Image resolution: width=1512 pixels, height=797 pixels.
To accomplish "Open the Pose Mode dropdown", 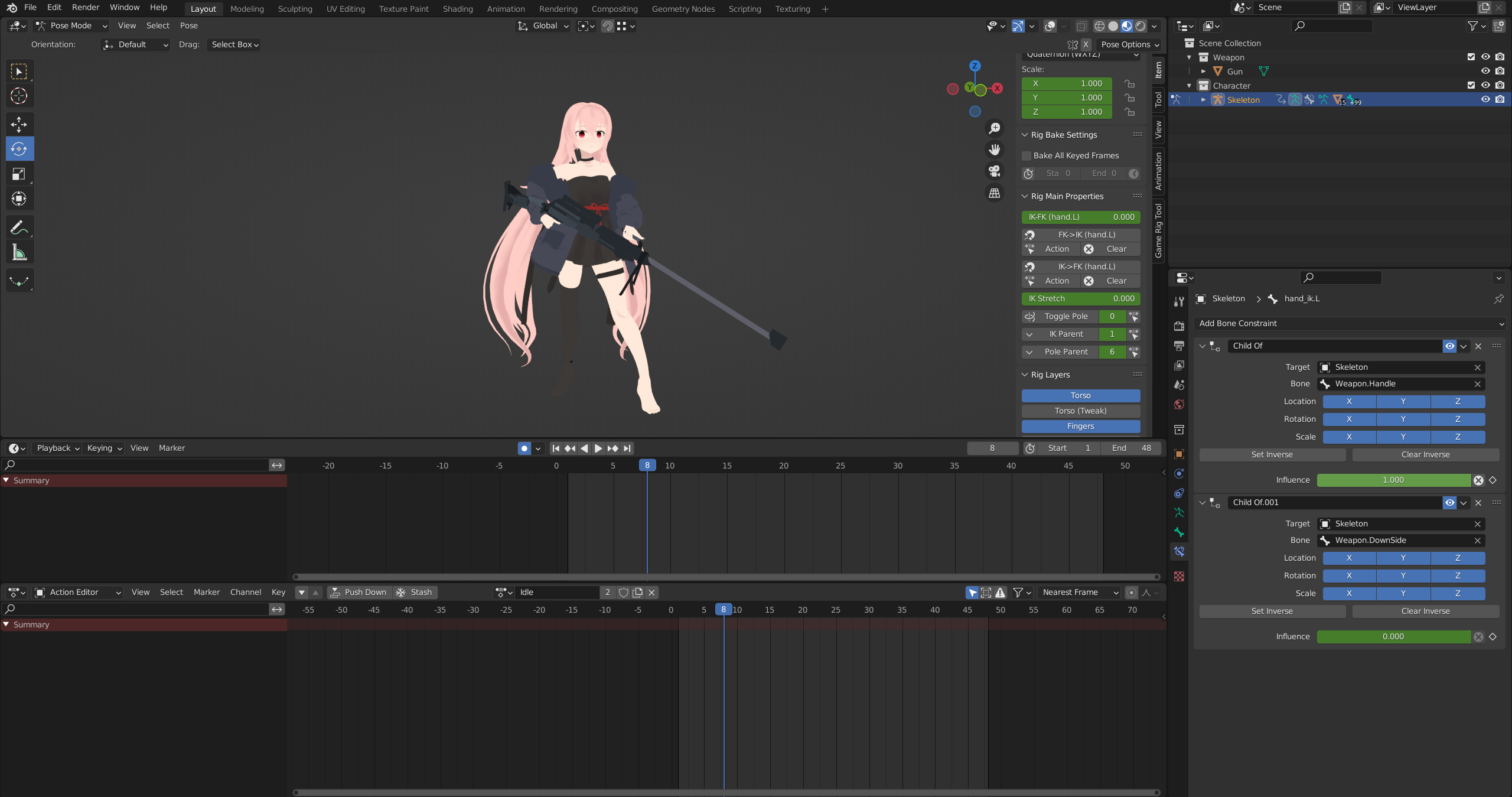I will [71, 26].
